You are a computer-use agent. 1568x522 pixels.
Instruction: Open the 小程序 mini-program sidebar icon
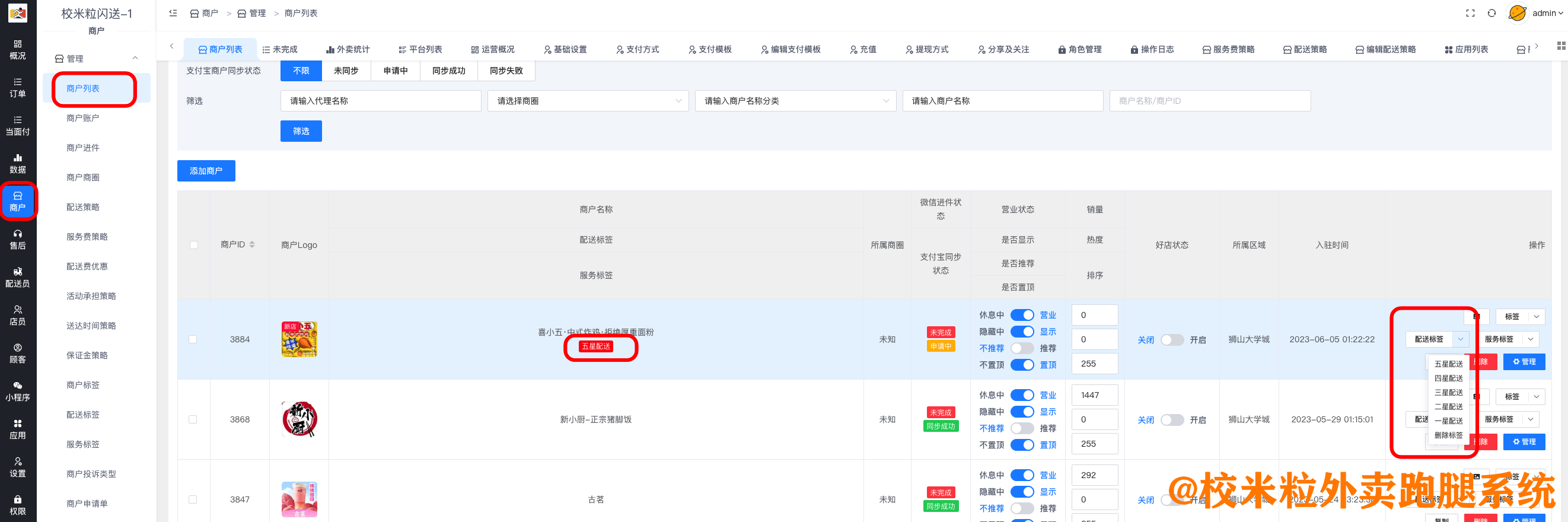(x=18, y=391)
